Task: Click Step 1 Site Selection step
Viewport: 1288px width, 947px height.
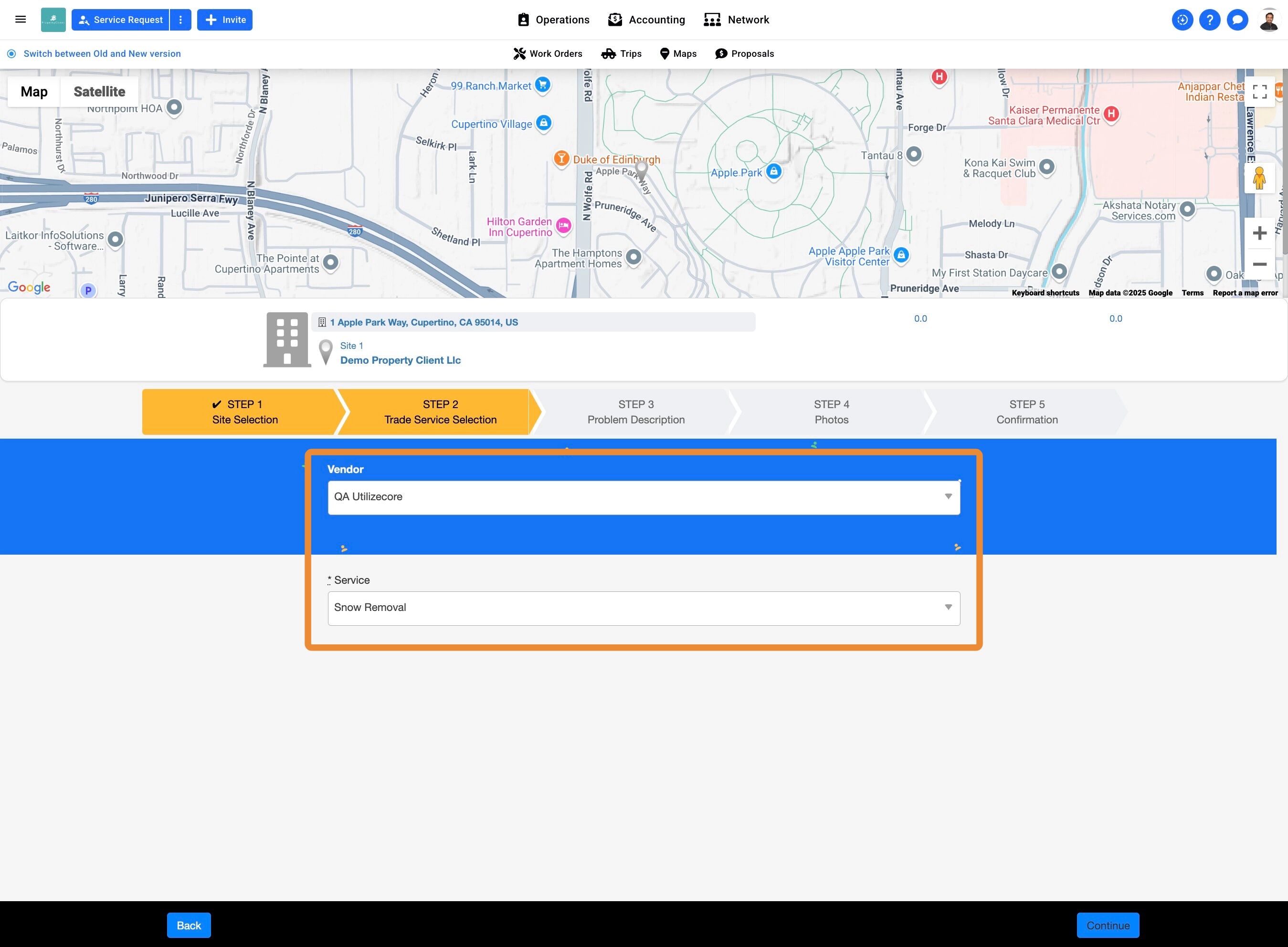Action: coord(245,411)
